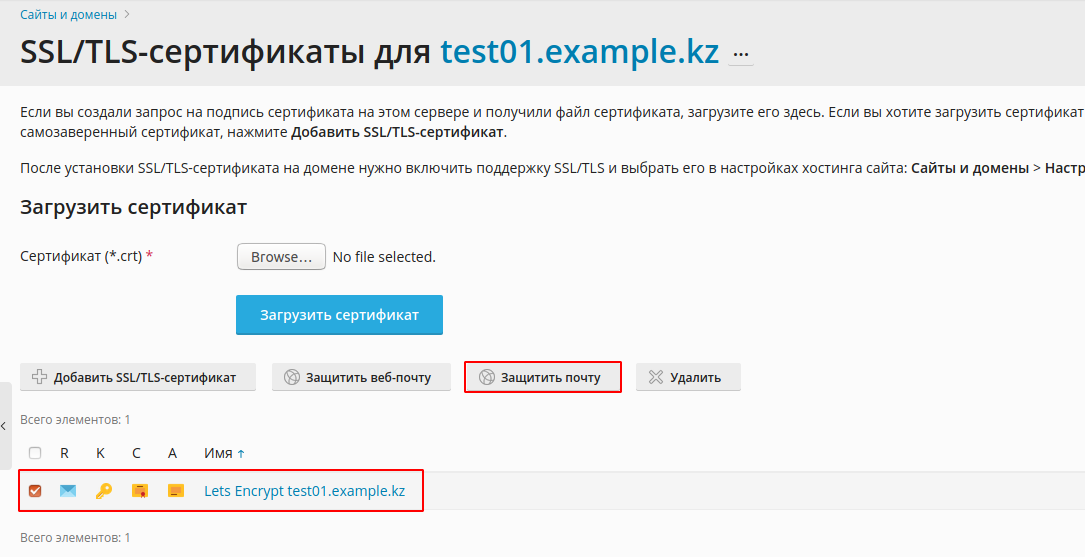1085x557 pixels.
Task: Click the Загрузить сертификат blue button
Action: (339, 315)
